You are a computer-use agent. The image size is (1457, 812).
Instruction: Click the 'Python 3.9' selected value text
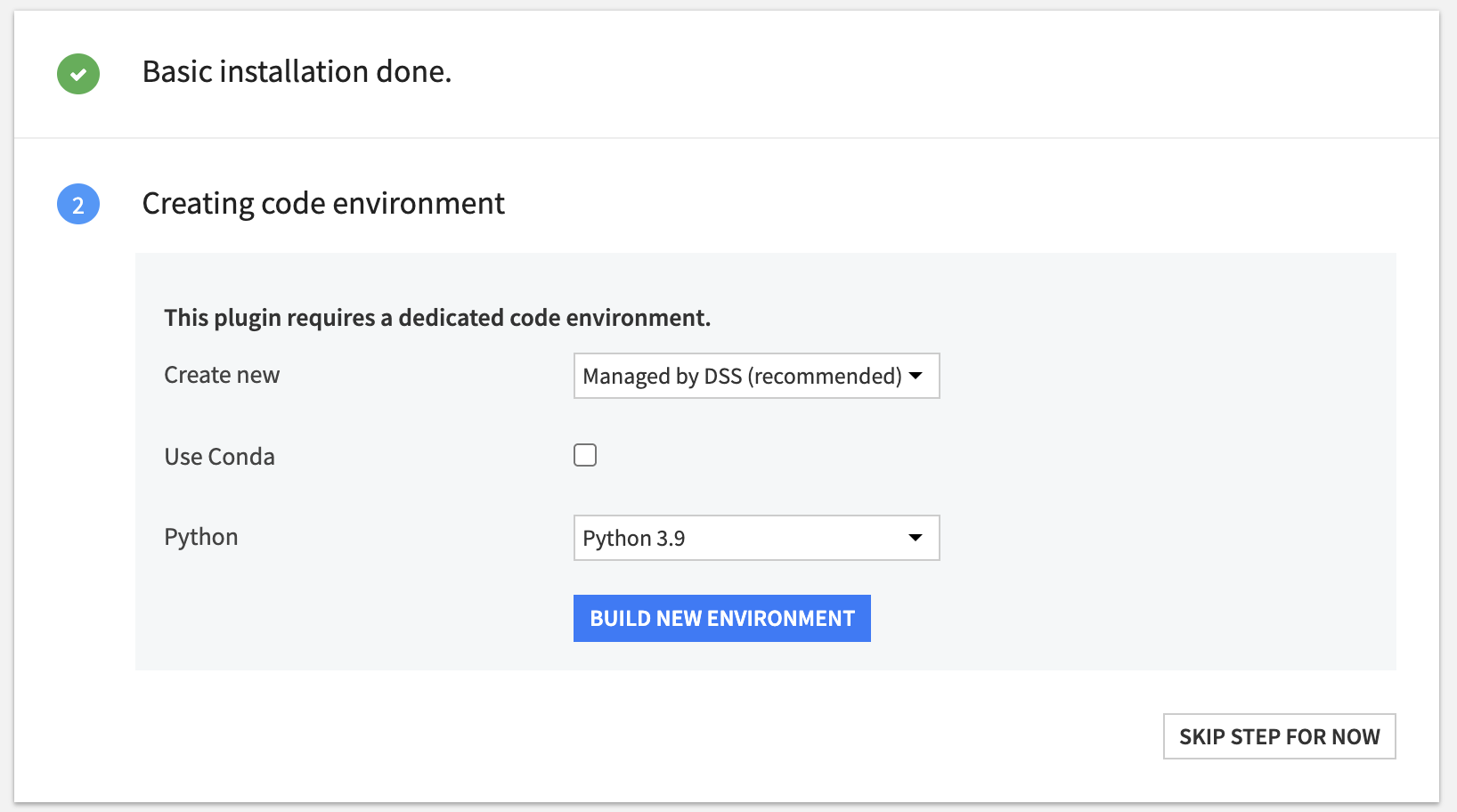pyautogui.click(x=634, y=539)
